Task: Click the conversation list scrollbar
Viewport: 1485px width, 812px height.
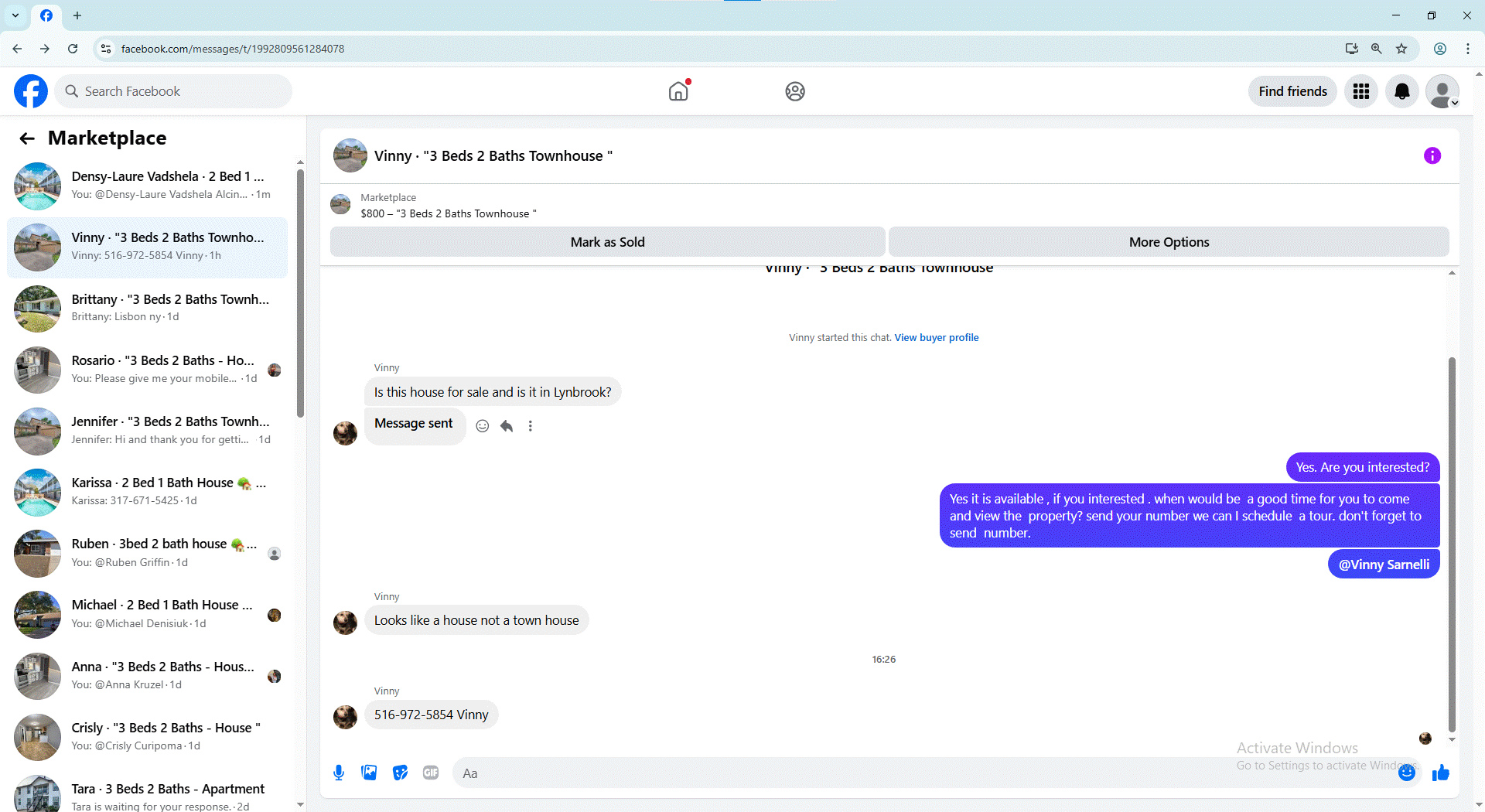Action: coord(300,294)
